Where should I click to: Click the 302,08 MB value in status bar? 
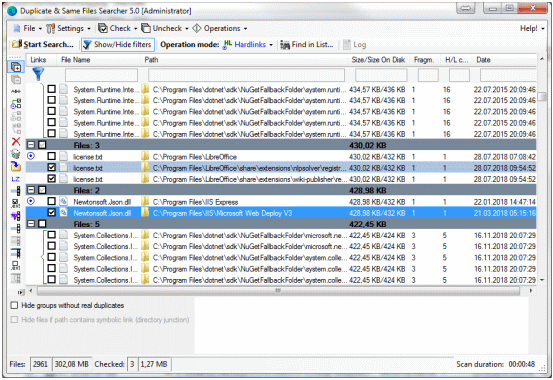pos(72,364)
